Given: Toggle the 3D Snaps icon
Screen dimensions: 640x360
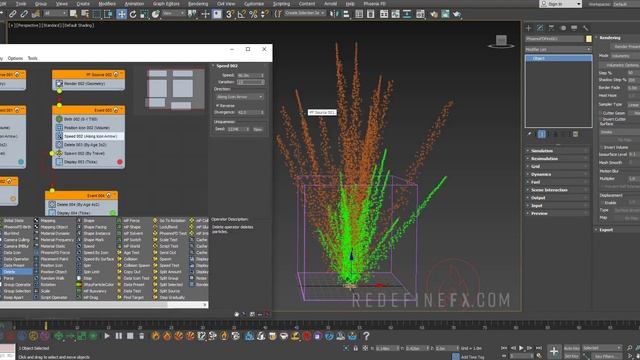Looking at the screenshot, I should (x=230, y=14).
